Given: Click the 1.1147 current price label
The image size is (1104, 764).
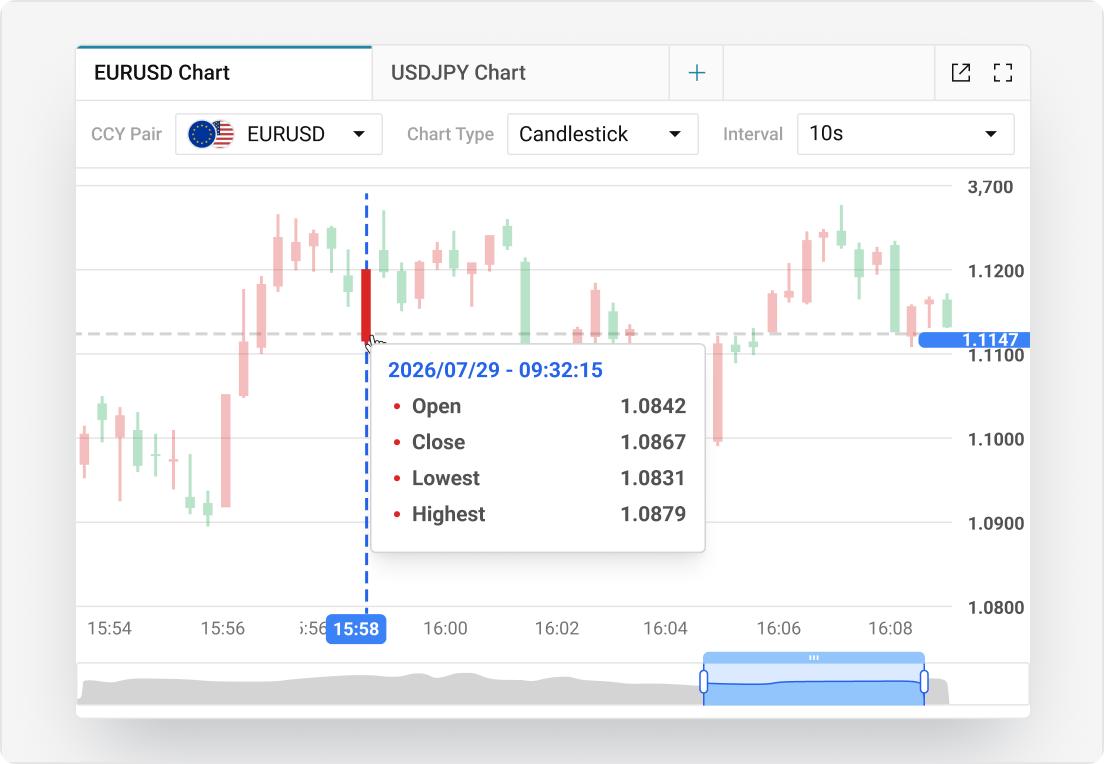Looking at the screenshot, I should click(x=974, y=339).
